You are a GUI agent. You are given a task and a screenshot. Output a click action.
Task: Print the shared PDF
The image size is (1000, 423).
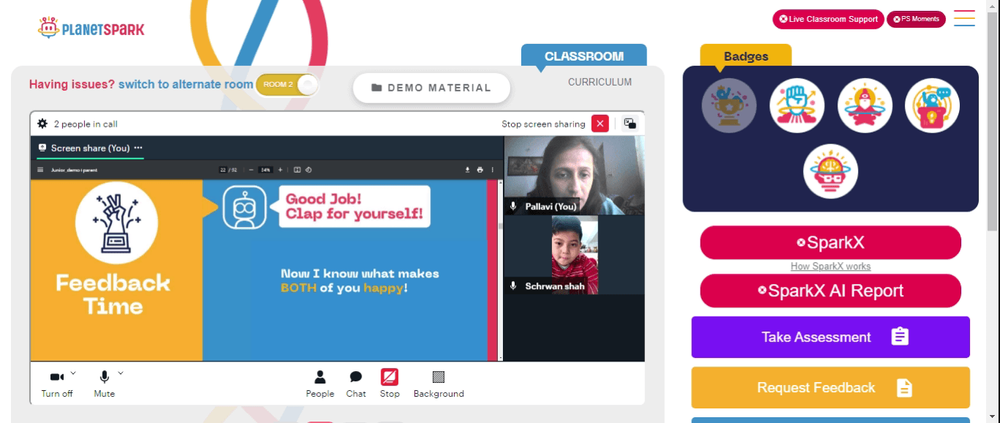(x=480, y=170)
